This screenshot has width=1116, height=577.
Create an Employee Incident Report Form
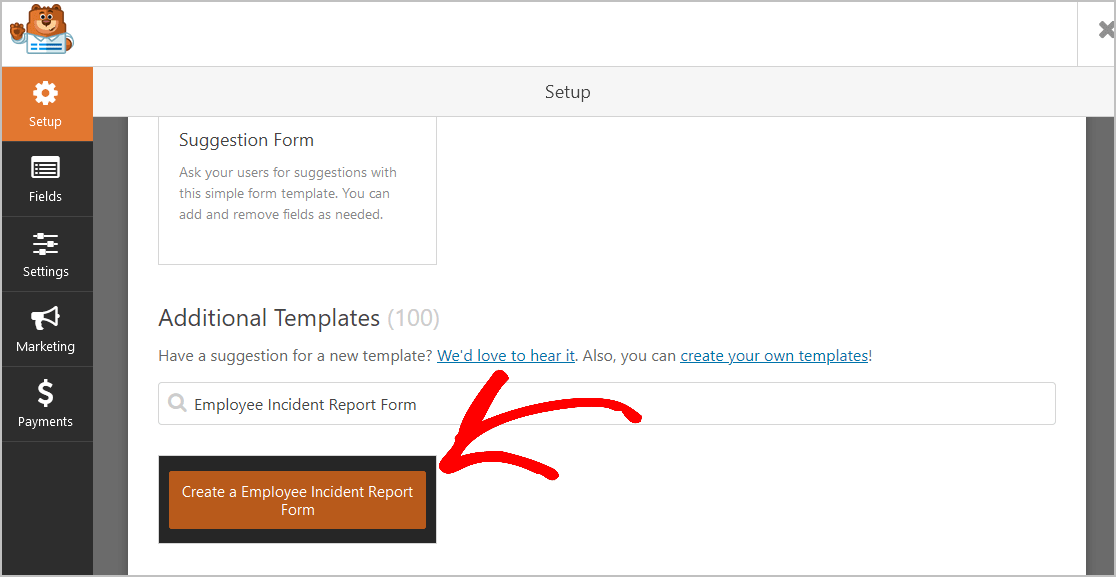298,500
